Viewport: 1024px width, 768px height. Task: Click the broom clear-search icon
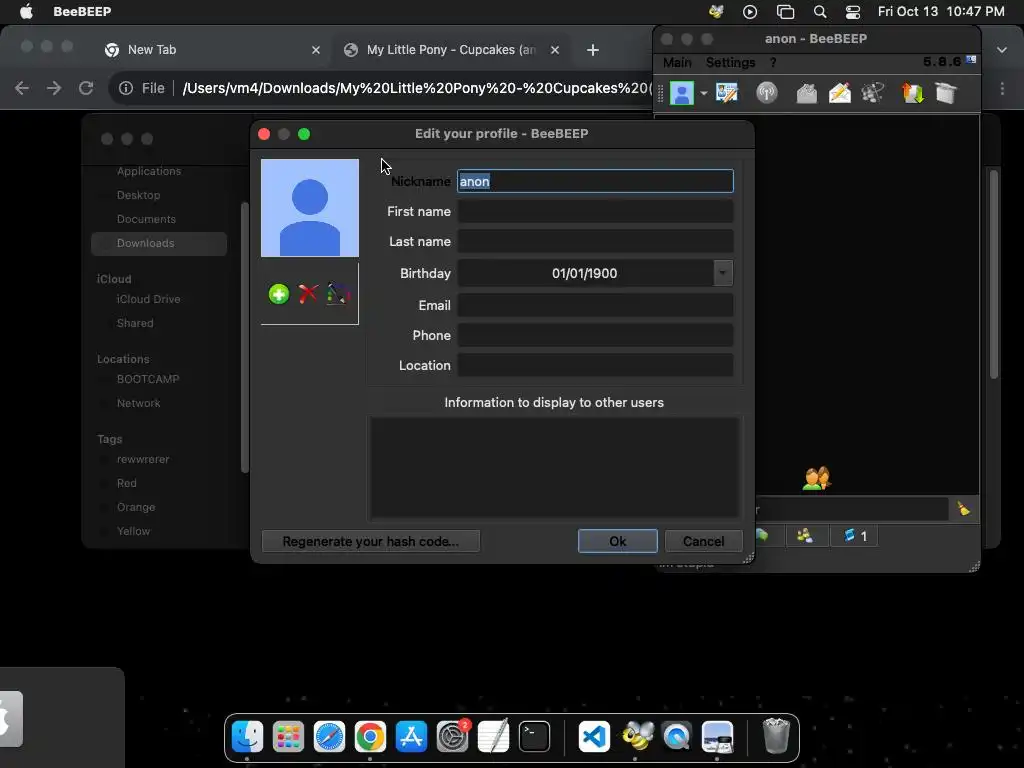click(964, 508)
